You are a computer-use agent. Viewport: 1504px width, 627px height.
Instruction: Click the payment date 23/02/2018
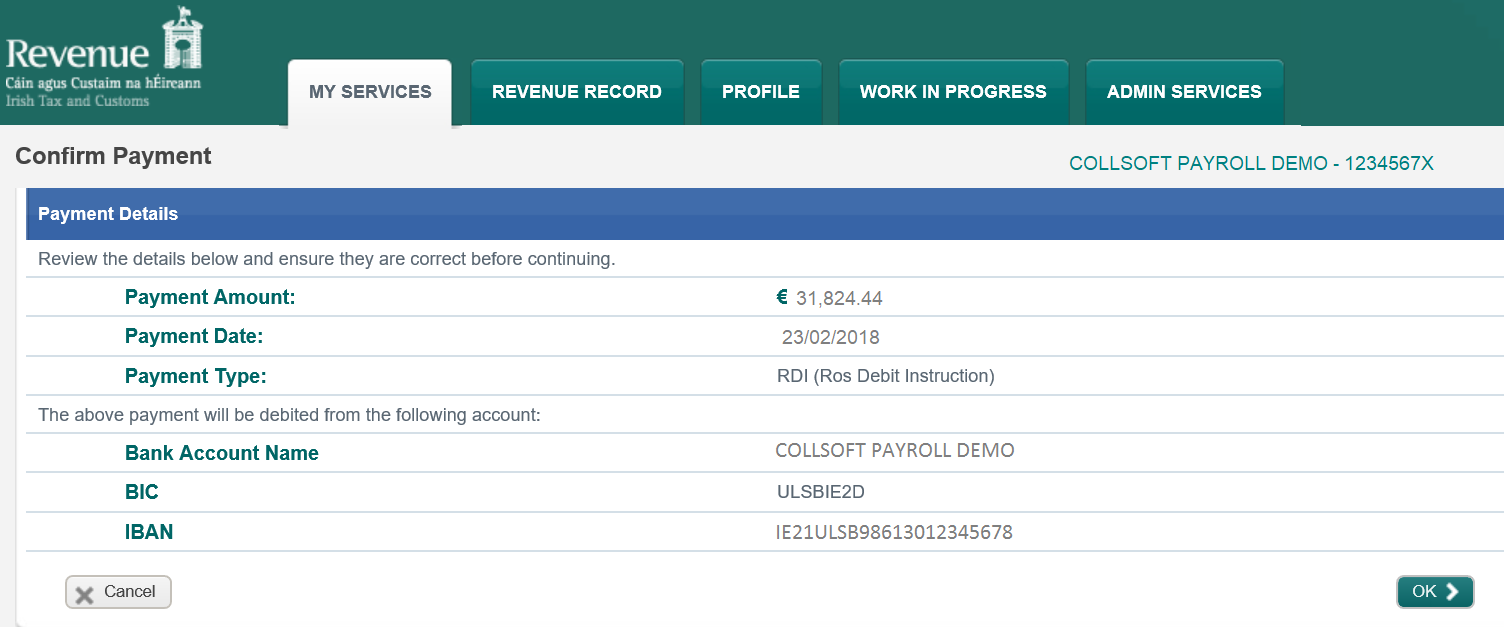[830, 337]
